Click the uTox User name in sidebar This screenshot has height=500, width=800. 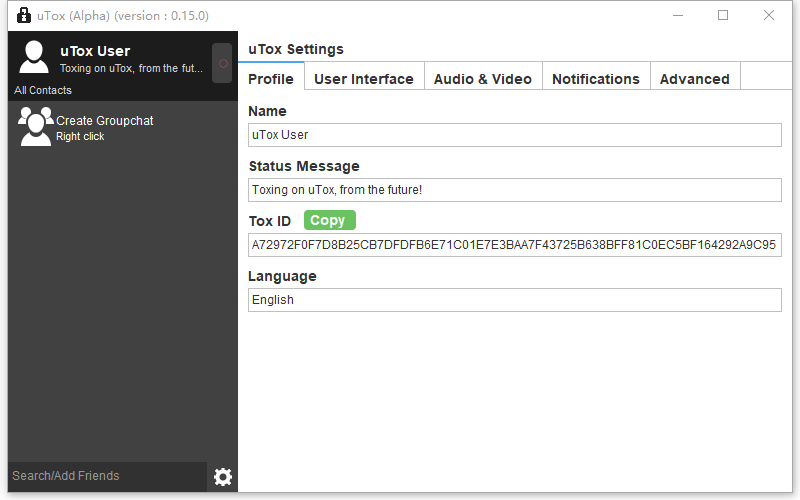(95, 51)
